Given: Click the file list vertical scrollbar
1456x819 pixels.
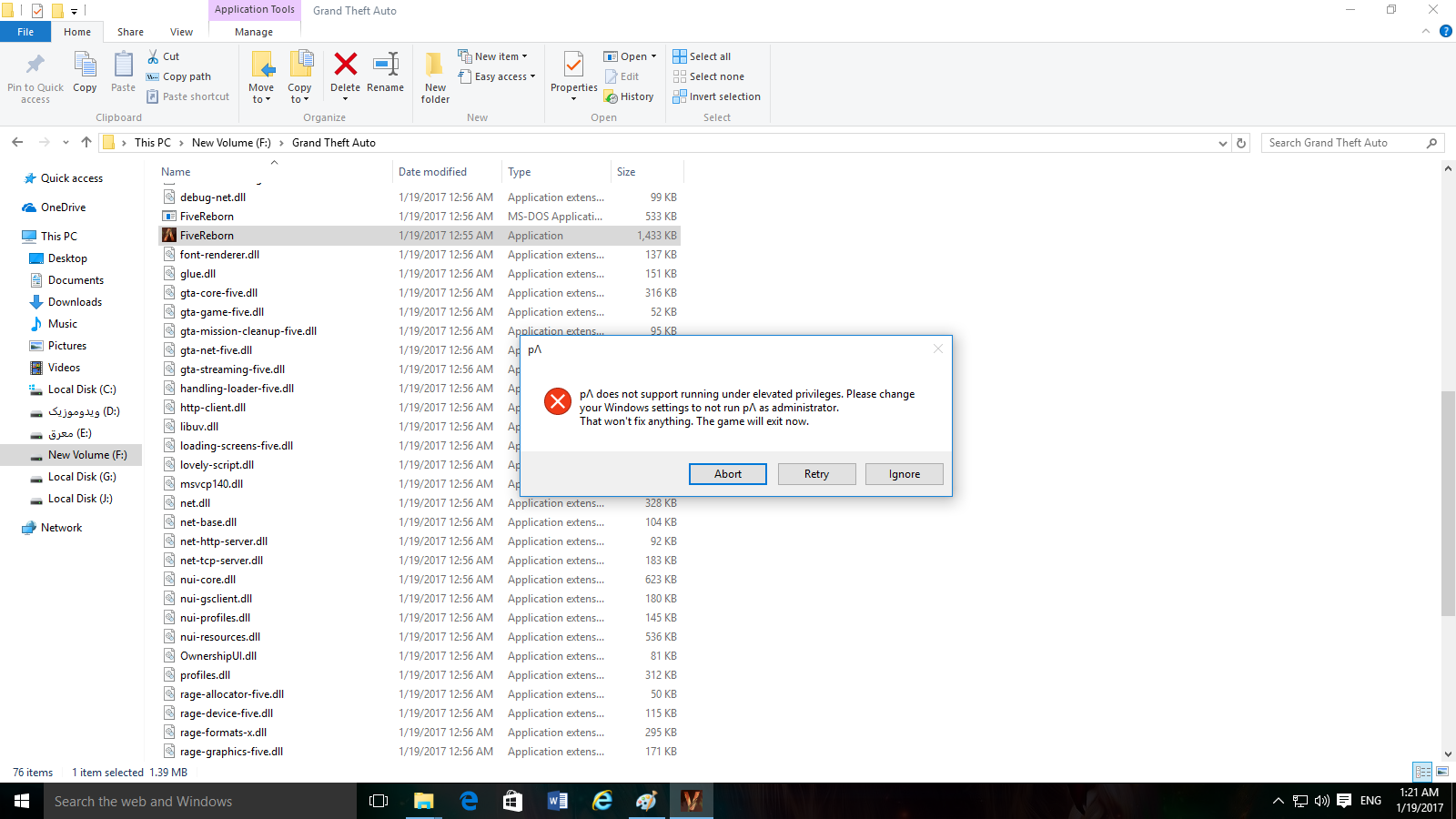Looking at the screenshot, I should click(x=1448, y=502).
